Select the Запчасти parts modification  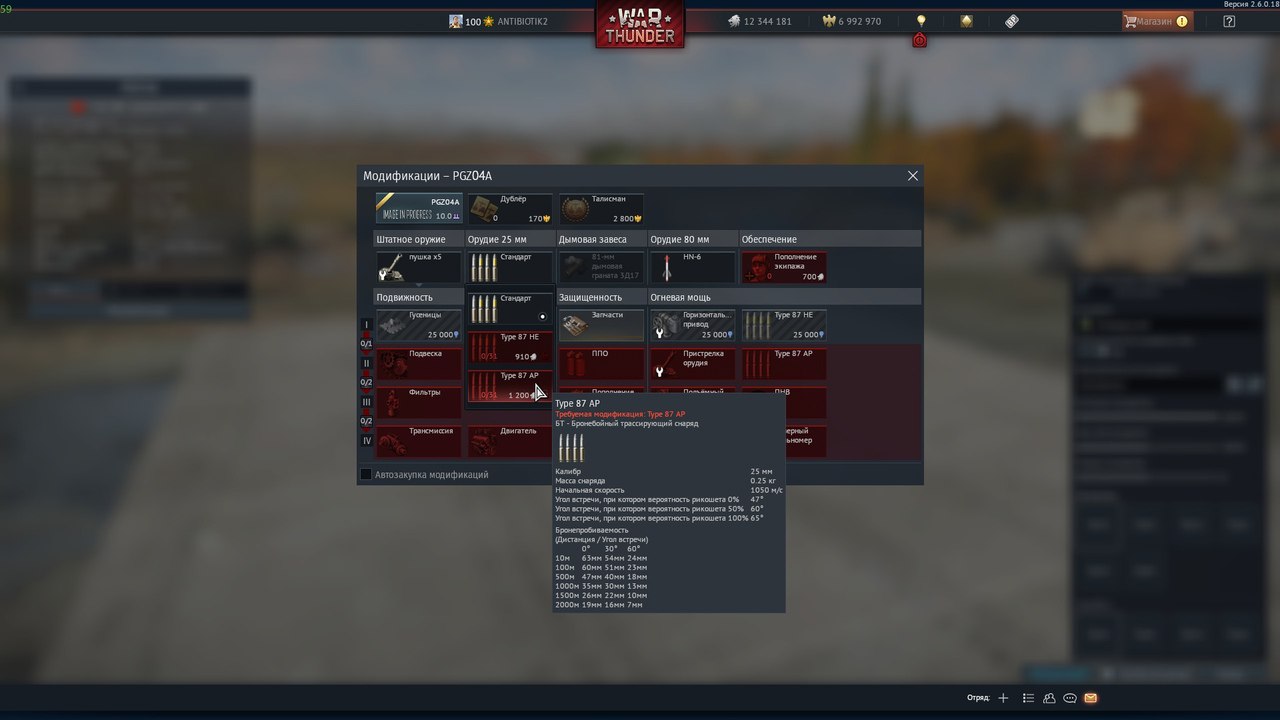point(601,325)
